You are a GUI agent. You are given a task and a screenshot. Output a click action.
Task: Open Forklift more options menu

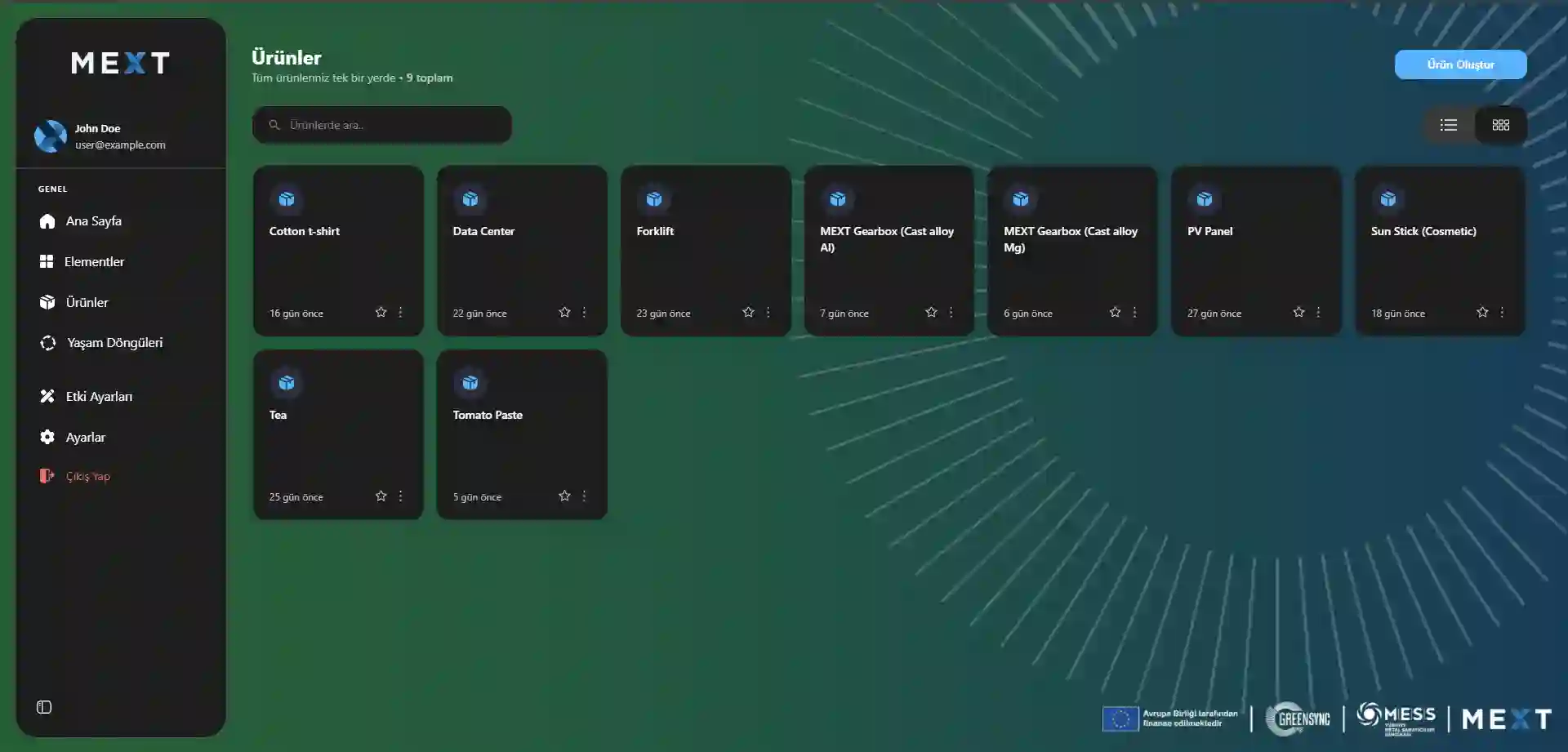click(x=768, y=312)
